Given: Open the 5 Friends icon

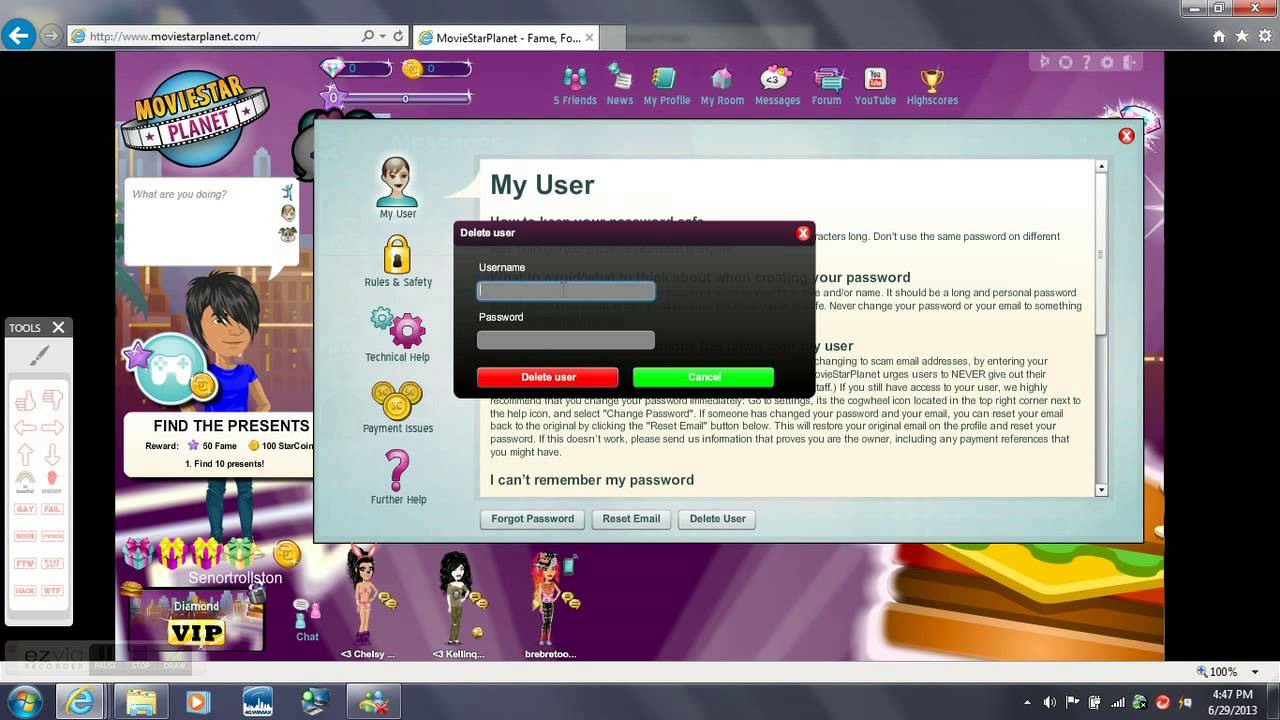Looking at the screenshot, I should (575, 86).
